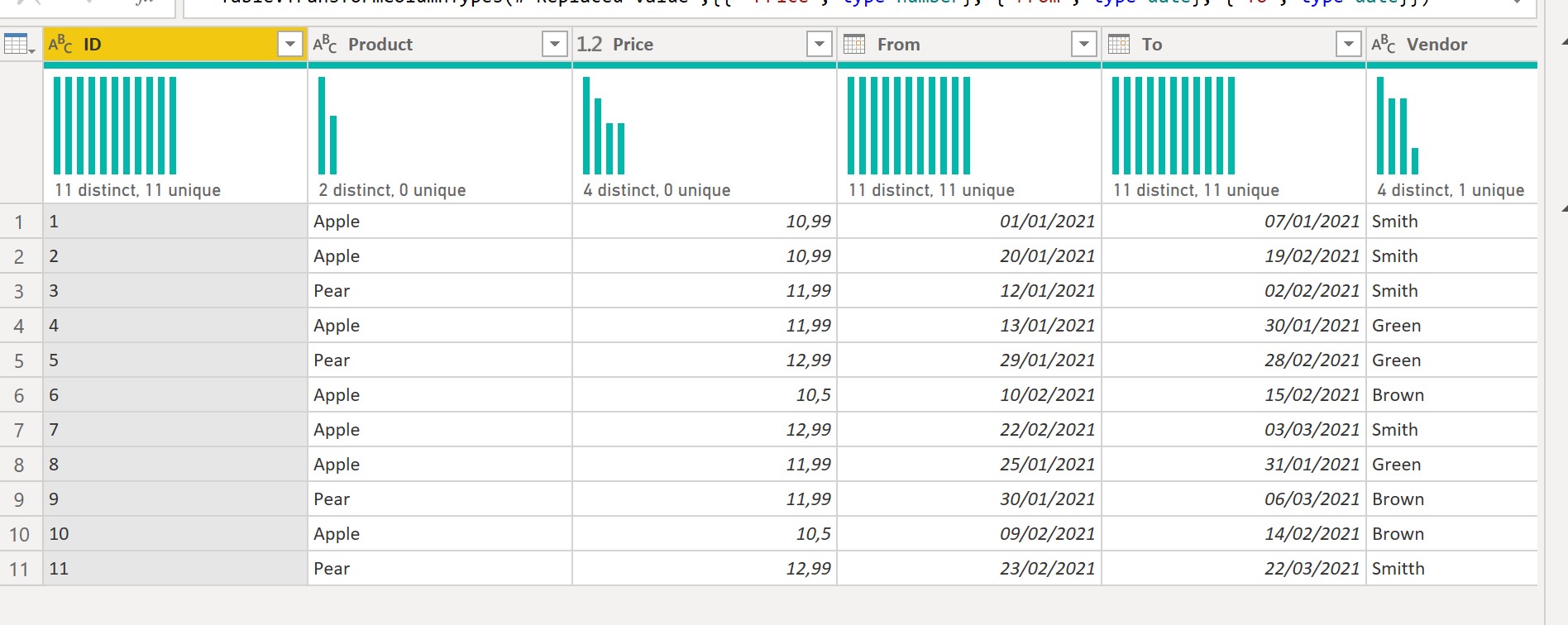Select the Price column header
The width and height of the screenshot is (1568, 625).
[705, 44]
